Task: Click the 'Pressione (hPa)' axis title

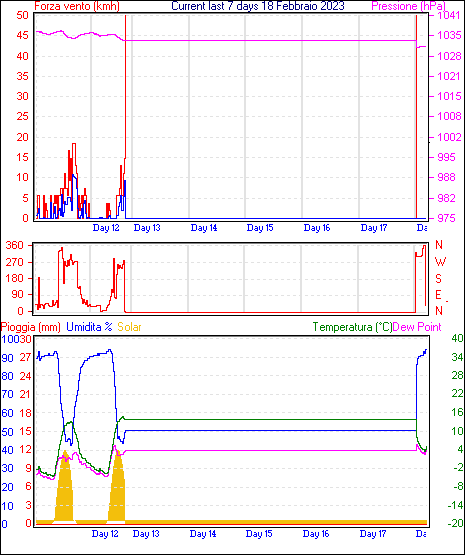Action: [408, 6]
